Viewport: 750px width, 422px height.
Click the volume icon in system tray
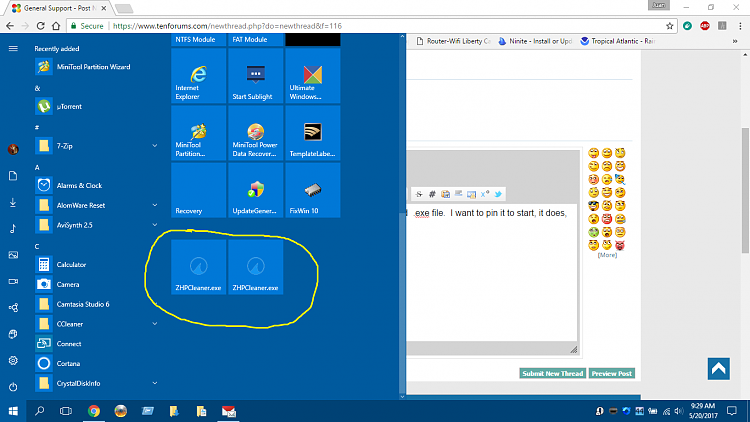pyautogui.click(x=678, y=411)
